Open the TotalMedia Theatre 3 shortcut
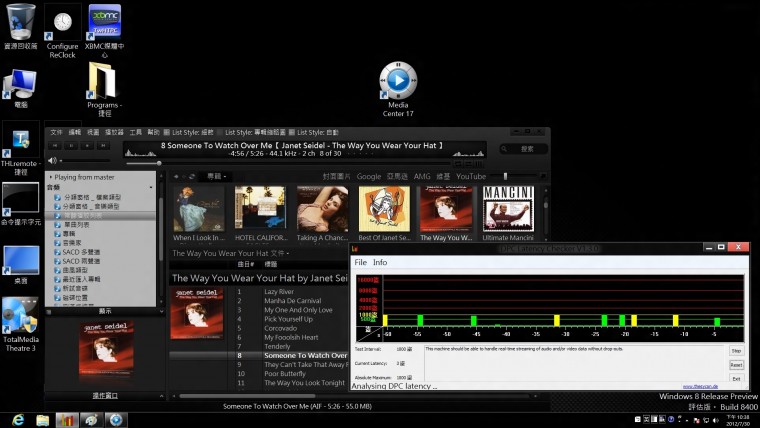The image size is (760, 428). (20, 318)
